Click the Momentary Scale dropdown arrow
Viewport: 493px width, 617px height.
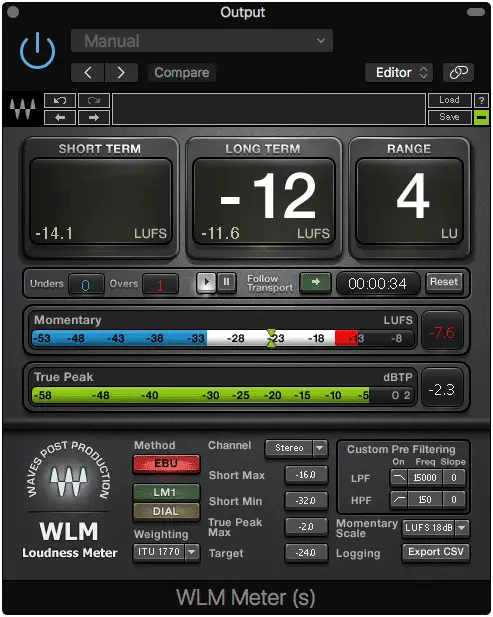[462, 528]
